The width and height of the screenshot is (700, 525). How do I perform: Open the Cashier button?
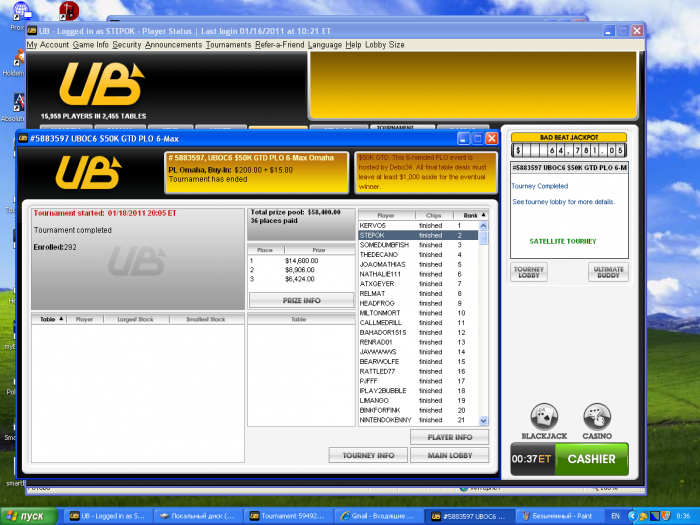592,459
